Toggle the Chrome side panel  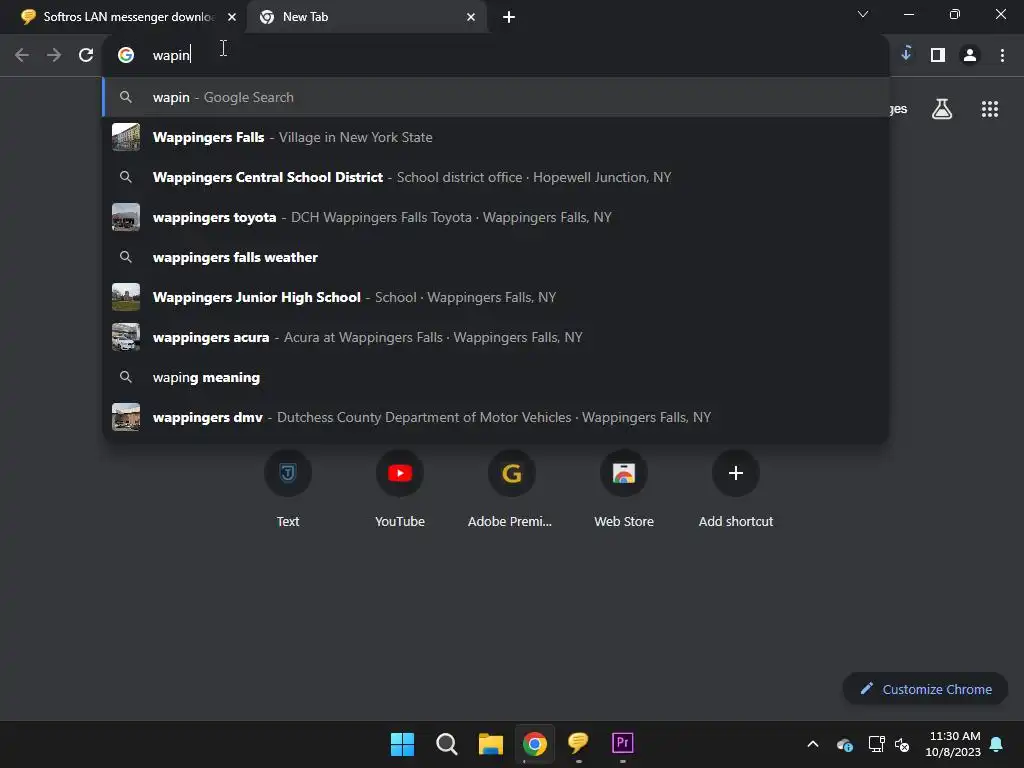pos(938,55)
